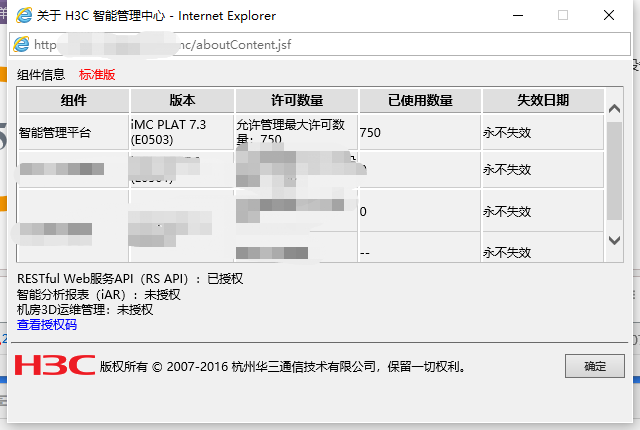Image resolution: width=640 pixels, height=430 pixels.
Task: Click the -- used count cell
Action: tap(420, 248)
